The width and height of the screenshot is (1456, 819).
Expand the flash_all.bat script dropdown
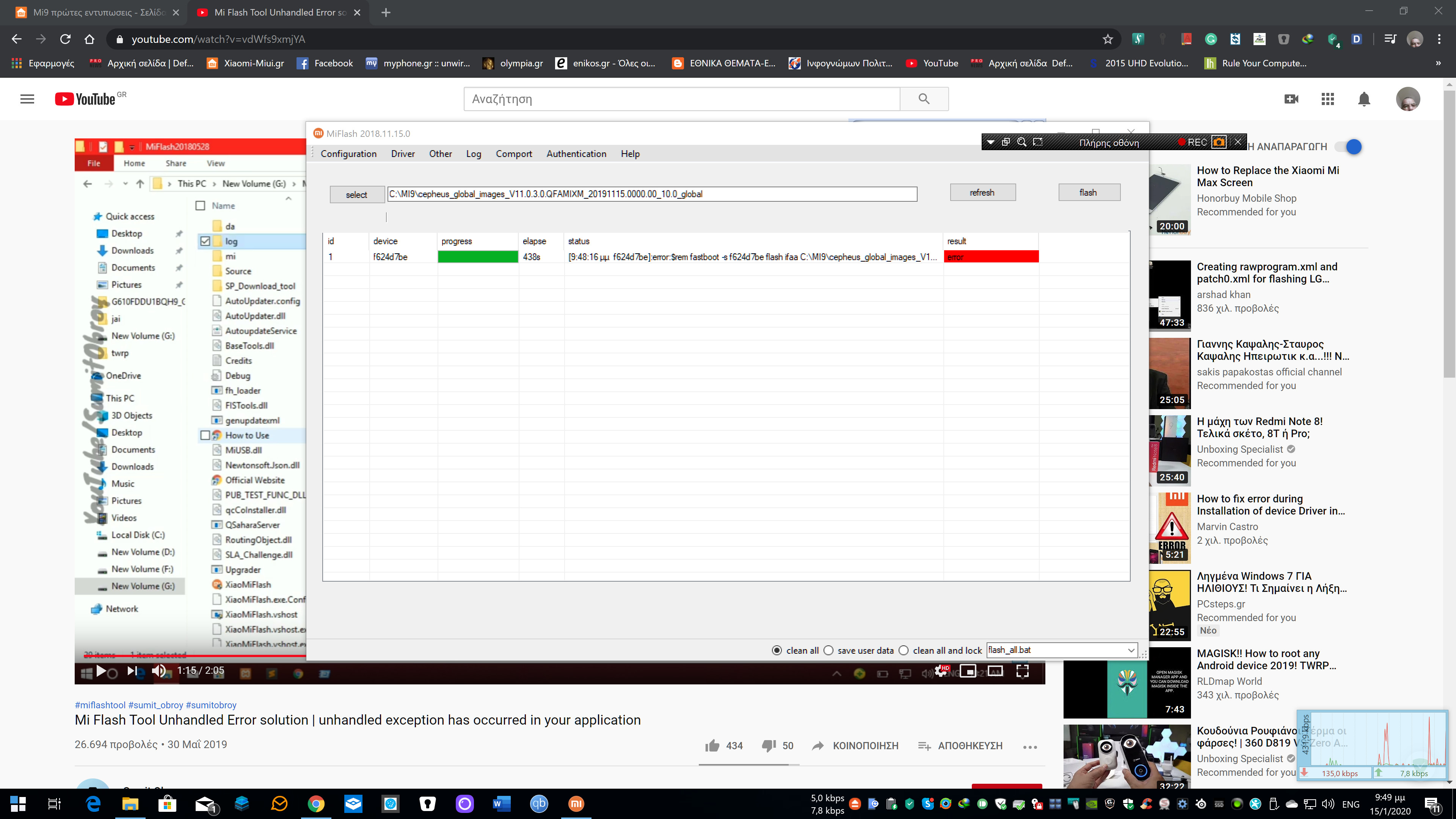coord(1131,651)
